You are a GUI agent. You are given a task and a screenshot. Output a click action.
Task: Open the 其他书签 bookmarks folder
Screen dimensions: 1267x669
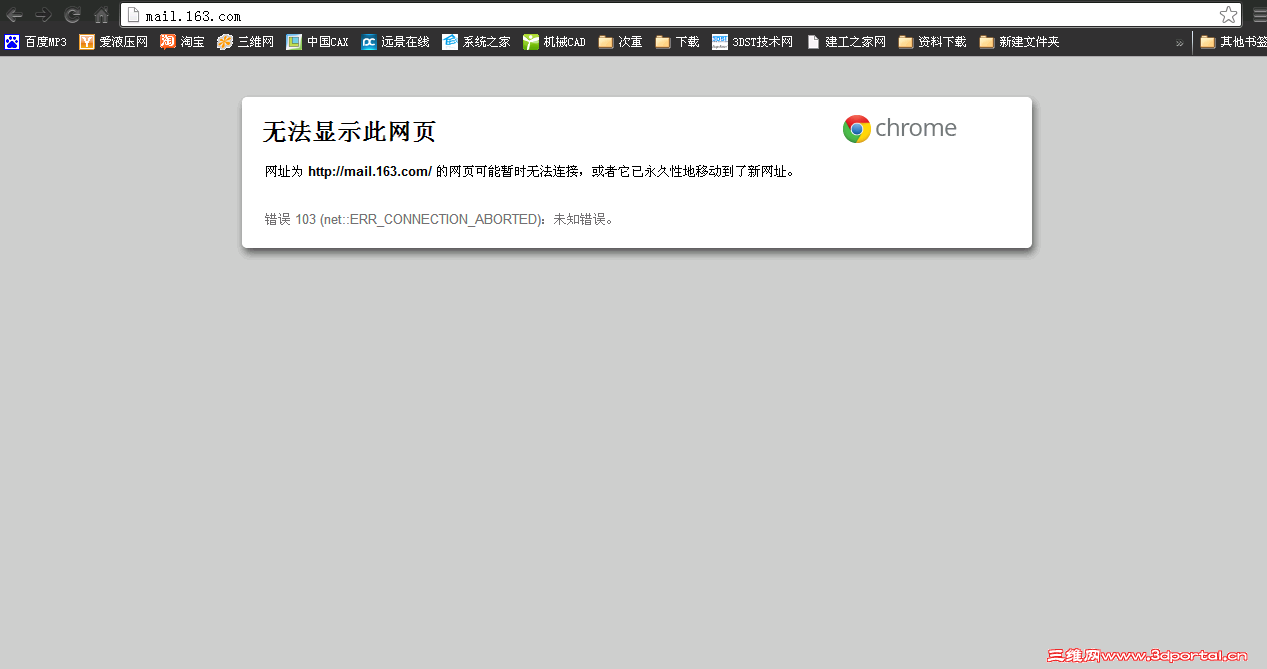tap(1234, 42)
